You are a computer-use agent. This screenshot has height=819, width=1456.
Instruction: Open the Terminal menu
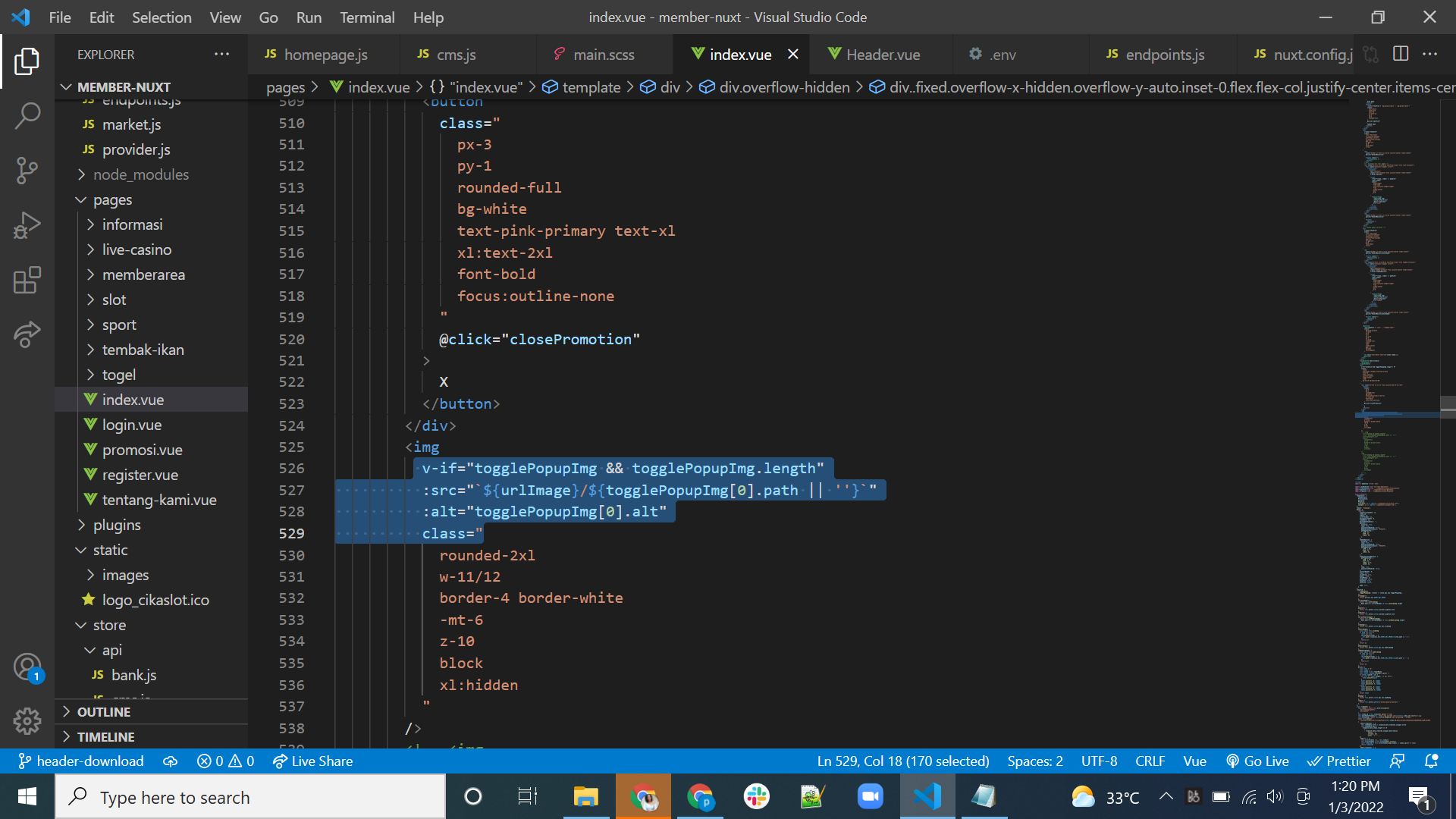coord(367,17)
